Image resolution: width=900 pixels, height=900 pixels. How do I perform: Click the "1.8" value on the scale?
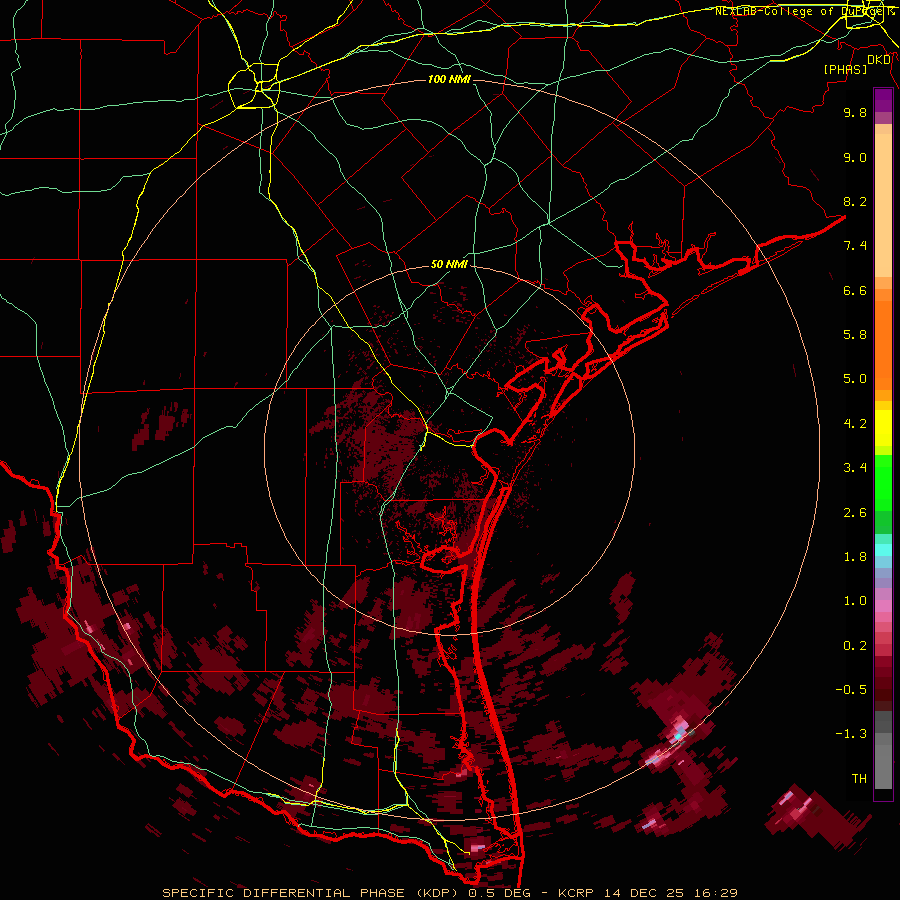coord(855,557)
